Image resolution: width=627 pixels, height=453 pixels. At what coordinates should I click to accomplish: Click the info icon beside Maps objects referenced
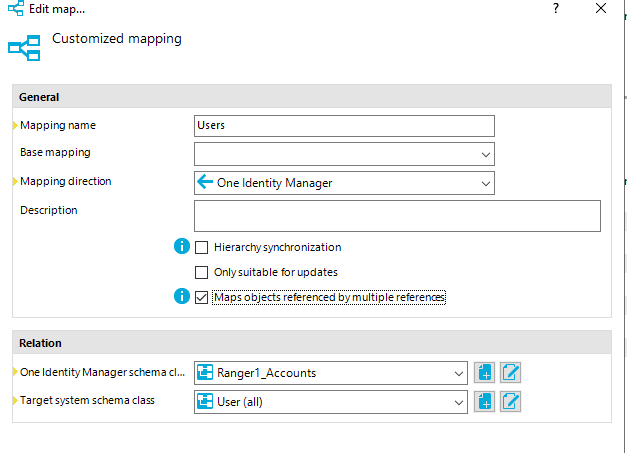pos(182,296)
